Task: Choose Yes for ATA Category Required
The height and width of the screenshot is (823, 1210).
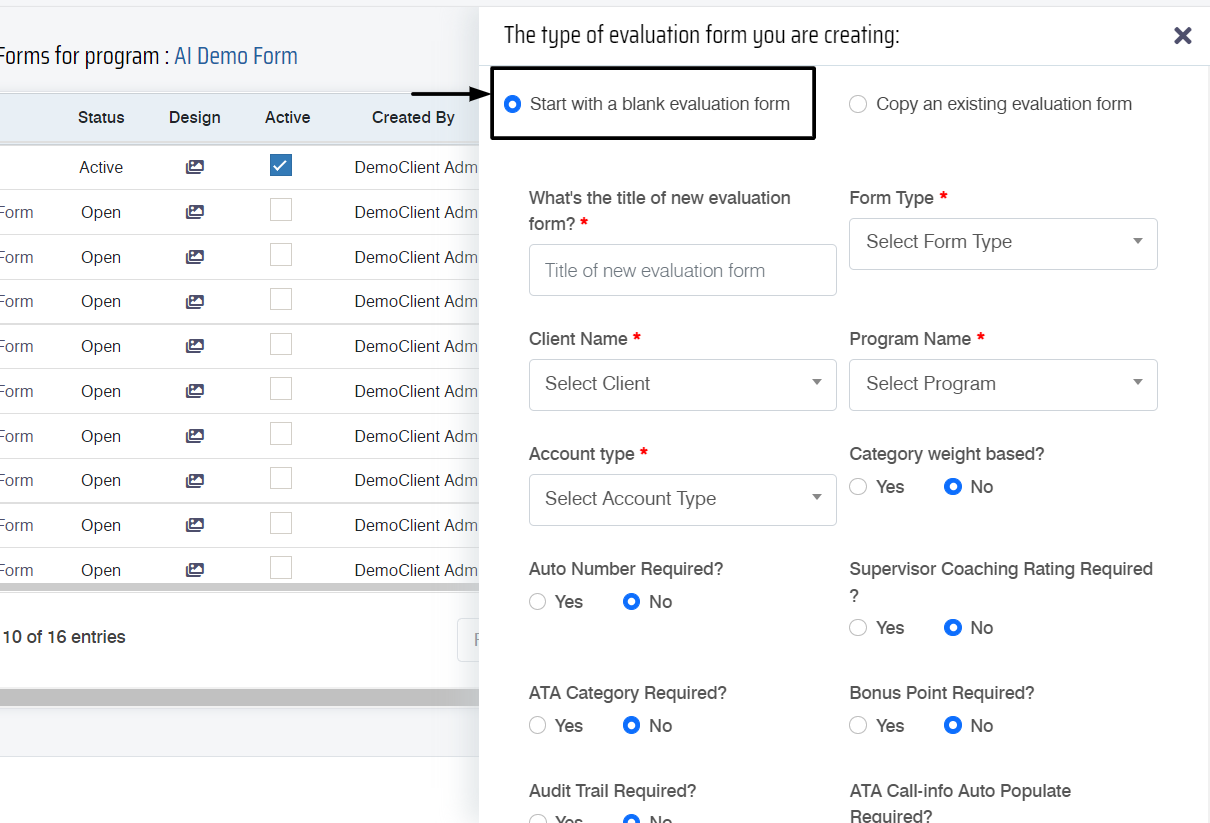Action: (x=538, y=726)
